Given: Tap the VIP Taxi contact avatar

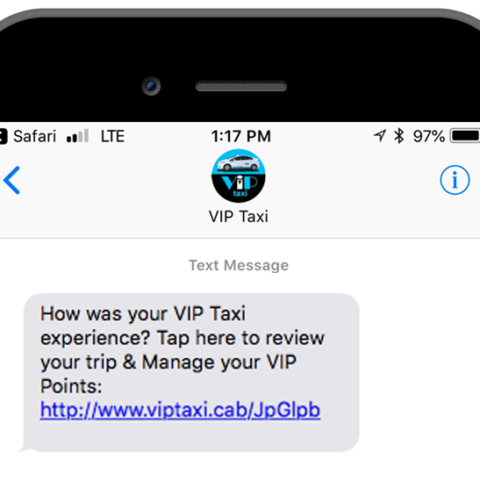Looking at the screenshot, I should click(x=238, y=176).
